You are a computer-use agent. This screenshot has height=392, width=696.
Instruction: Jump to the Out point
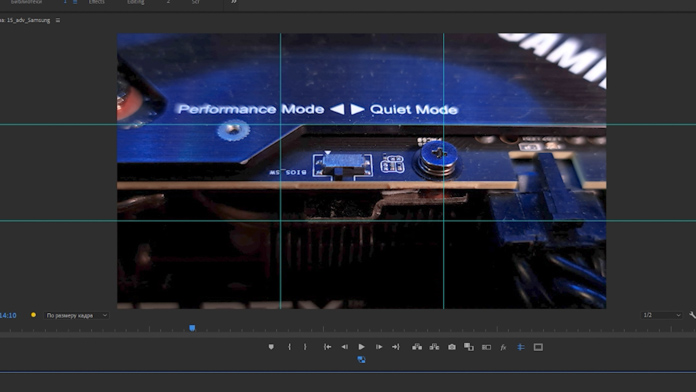tap(395, 347)
